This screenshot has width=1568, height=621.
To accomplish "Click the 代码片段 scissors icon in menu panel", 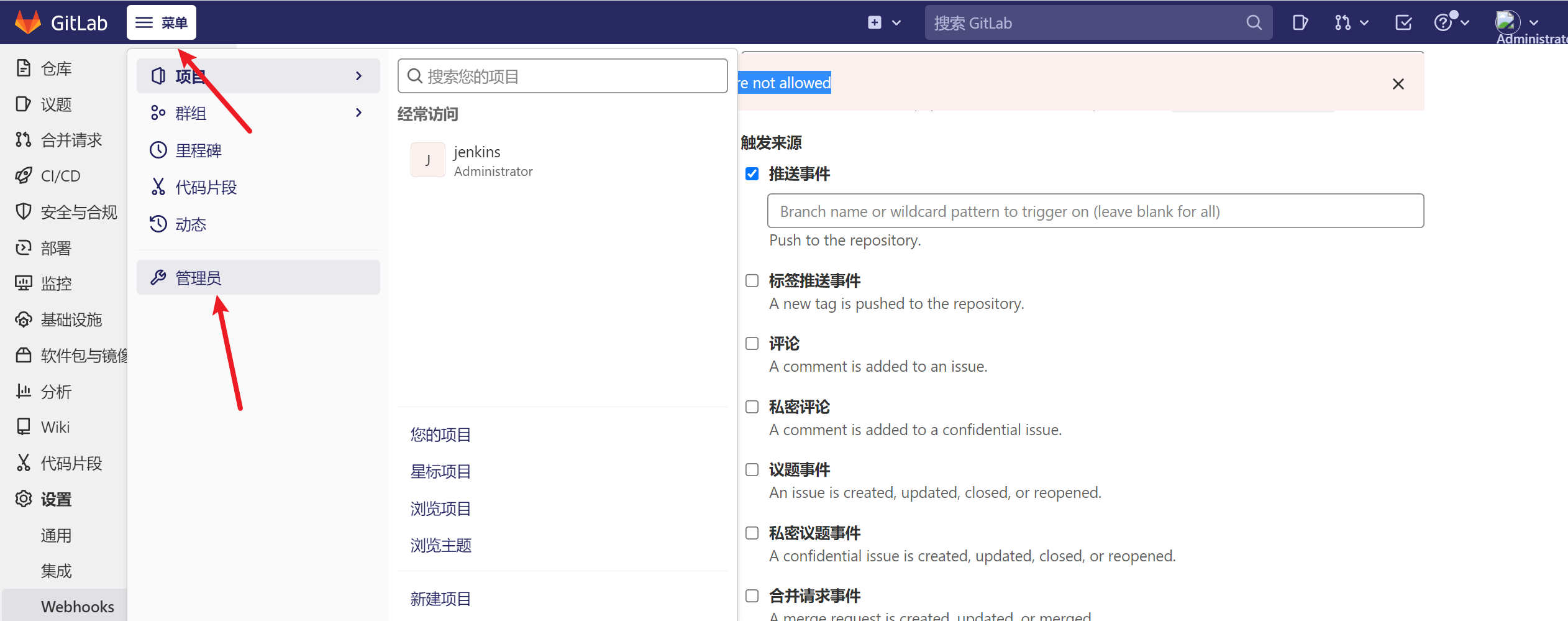I will pyautogui.click(x=158, y=186).
